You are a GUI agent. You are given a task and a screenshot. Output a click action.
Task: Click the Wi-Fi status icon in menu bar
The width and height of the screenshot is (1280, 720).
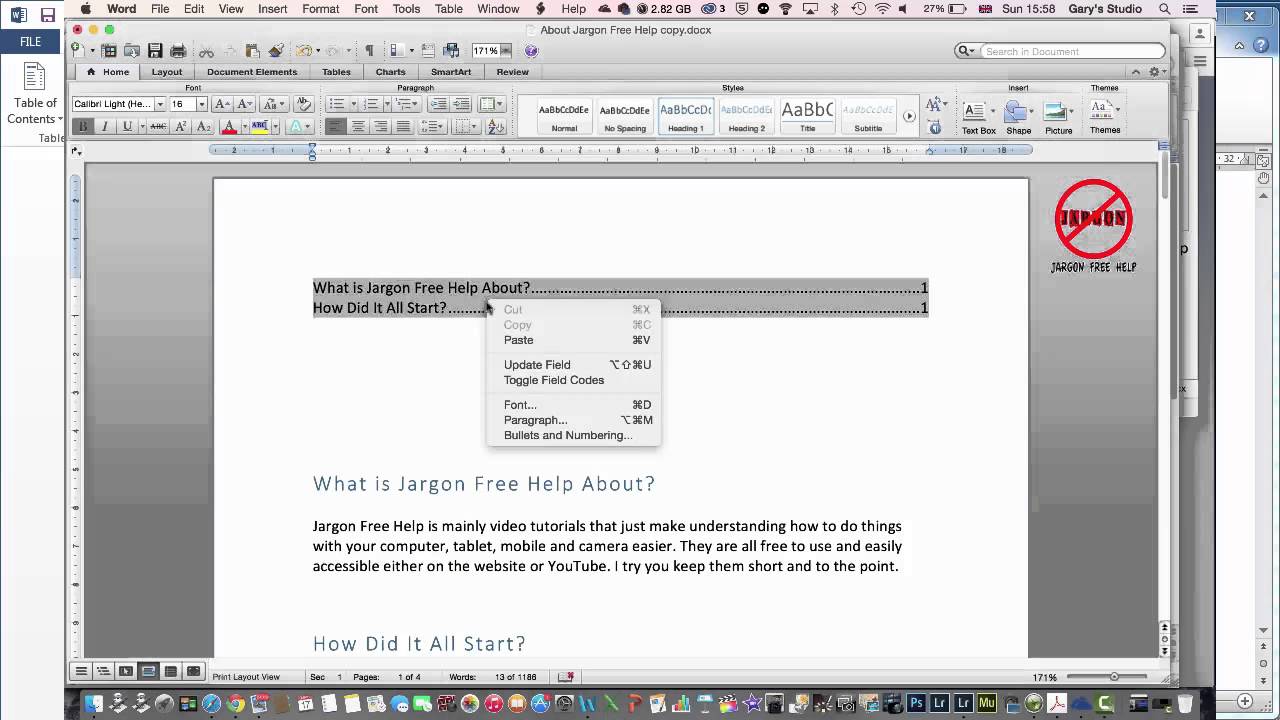(882, 9)
